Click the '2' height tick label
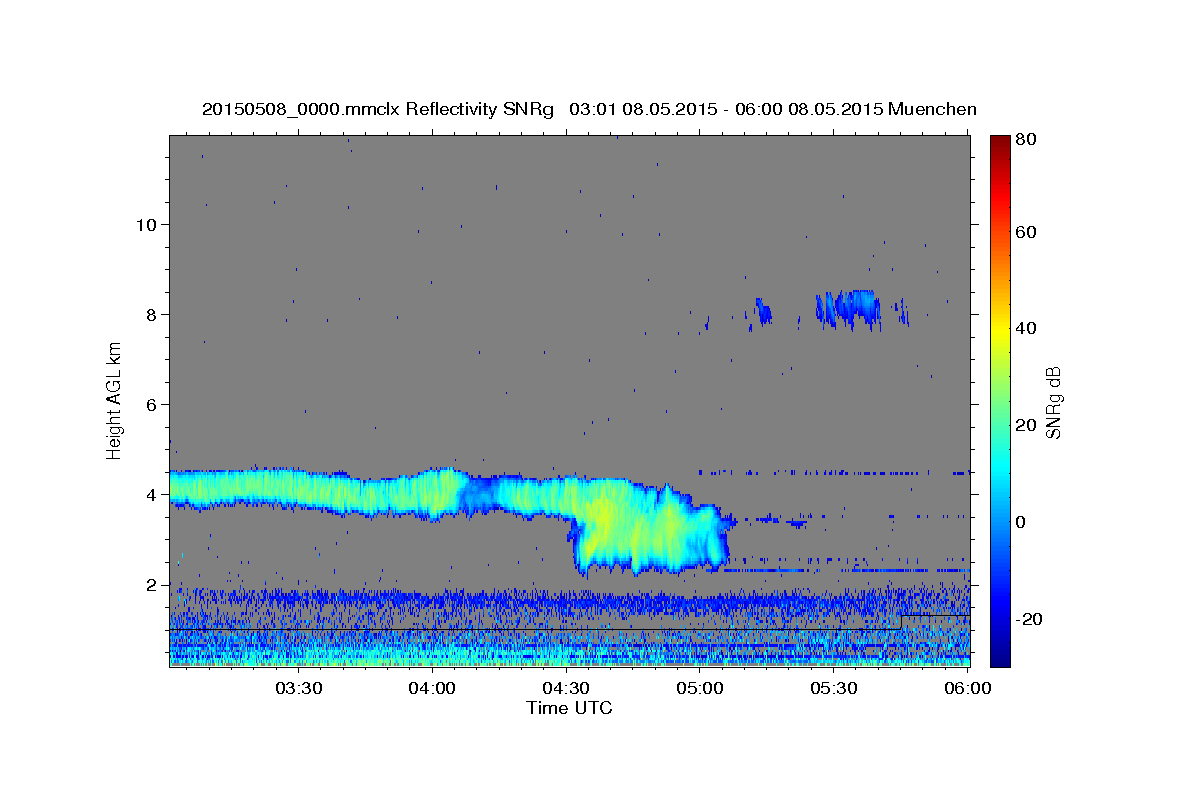 click(149, 584)
